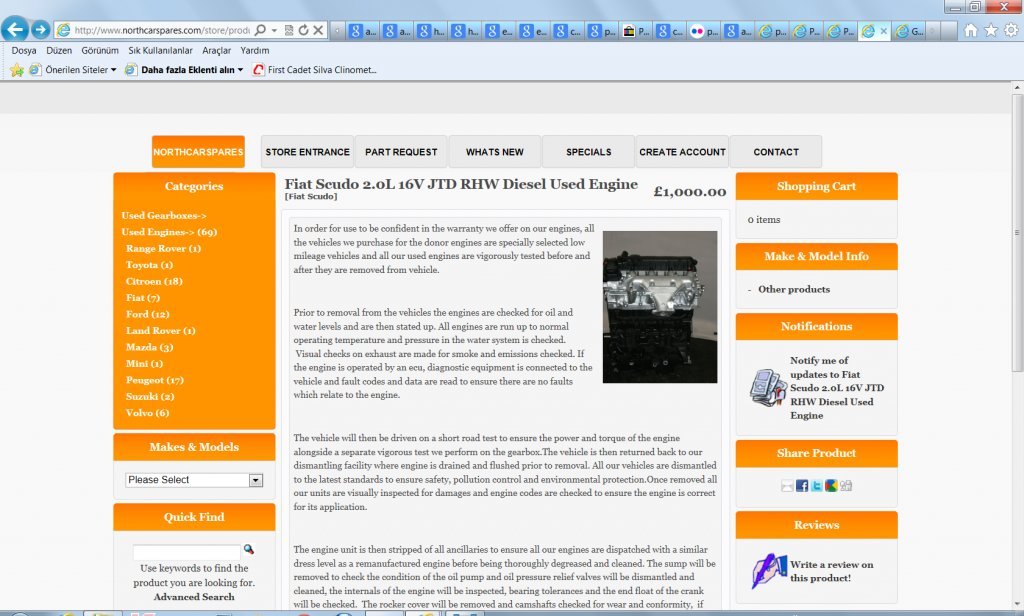Viewport: 1024px width, 616px height.
Task: Open the browser Tools gear icon
Action: pyautogui.click(x=1011, y=30)
